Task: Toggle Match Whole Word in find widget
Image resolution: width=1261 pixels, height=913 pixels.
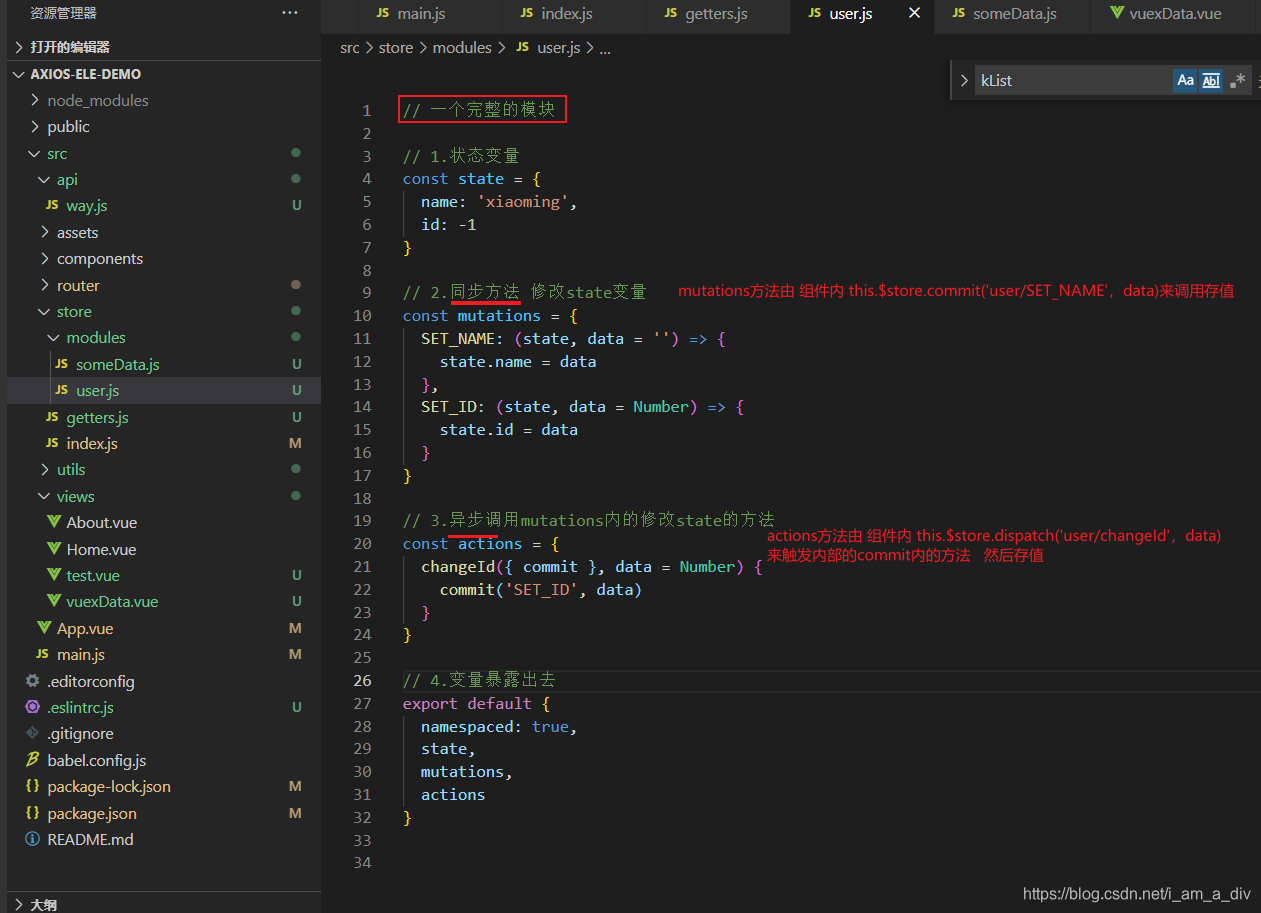Action: [x=1211, y=81]
